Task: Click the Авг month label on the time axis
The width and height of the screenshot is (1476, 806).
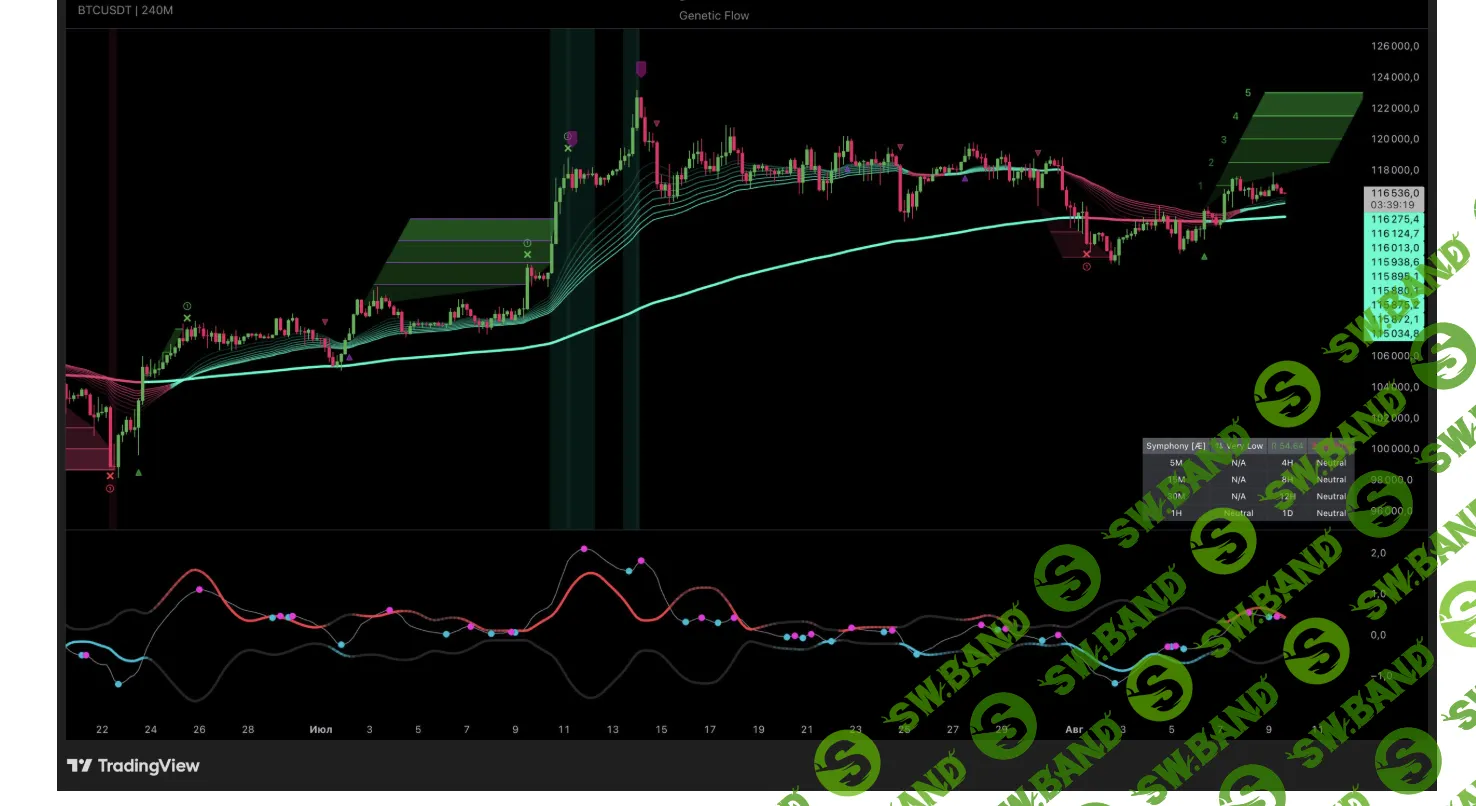Action: 1072,730
